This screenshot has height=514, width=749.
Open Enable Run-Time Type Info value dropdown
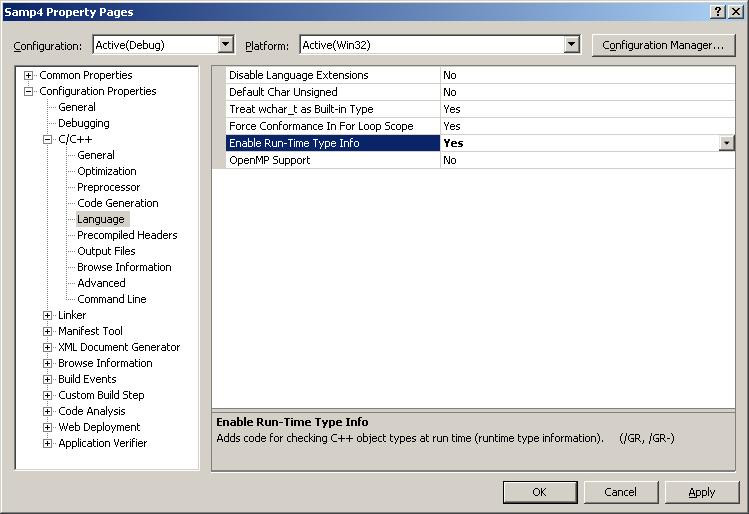(x=726, y=143)
